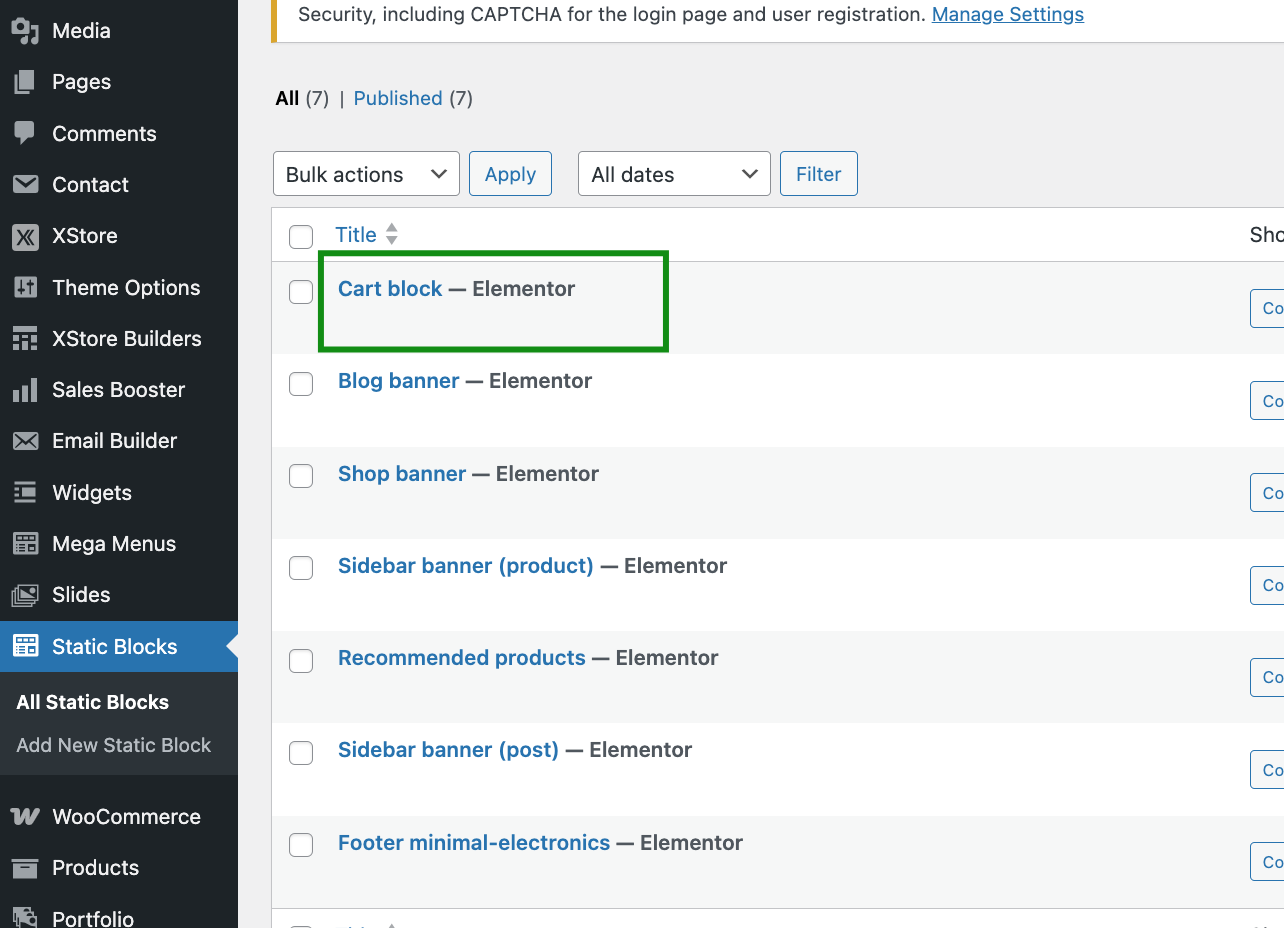Sort by the Title column header
The height and width of the screenshot is (928, 1284).
[356, 234]
